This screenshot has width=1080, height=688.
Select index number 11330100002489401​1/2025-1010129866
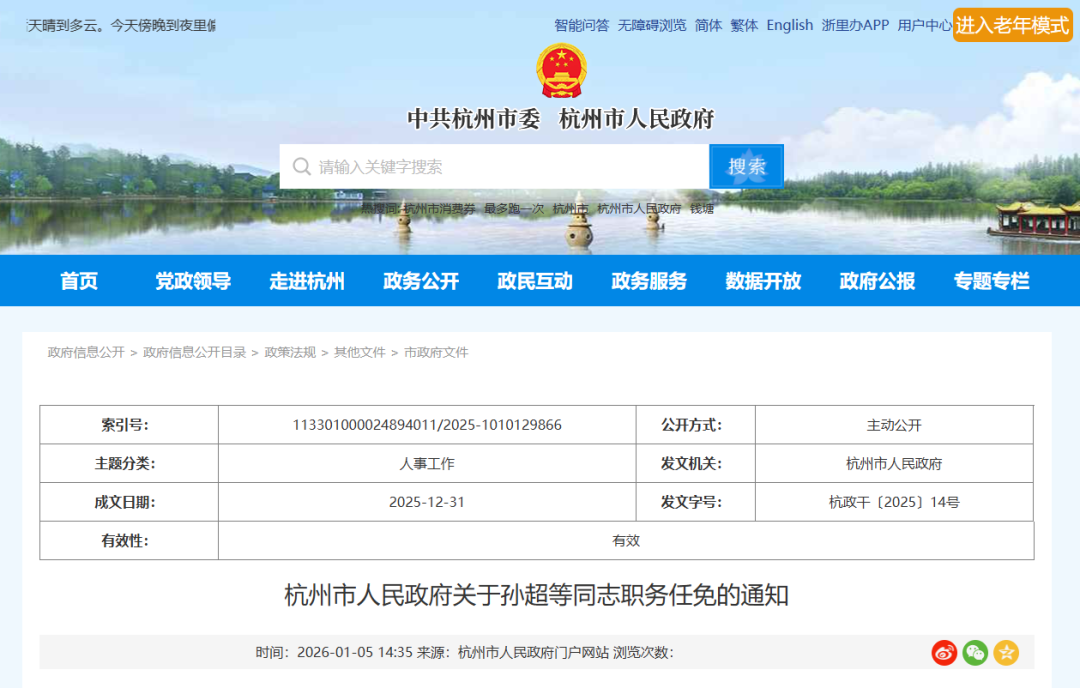[x=427, y=425]
